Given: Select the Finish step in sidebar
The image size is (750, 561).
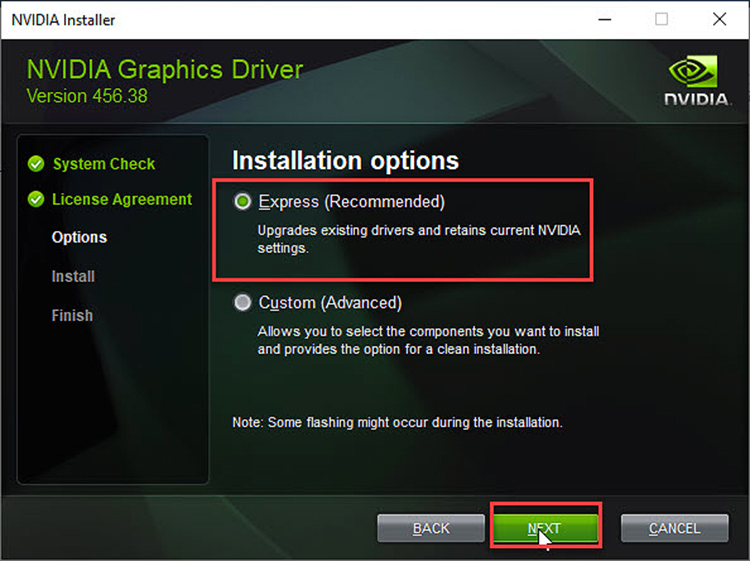Looking at the screenshot, I should (x=72, y=316).
